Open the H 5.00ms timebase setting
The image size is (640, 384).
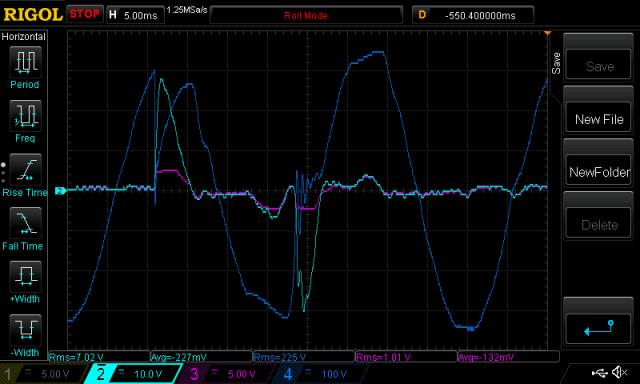[x=135, y=15]
